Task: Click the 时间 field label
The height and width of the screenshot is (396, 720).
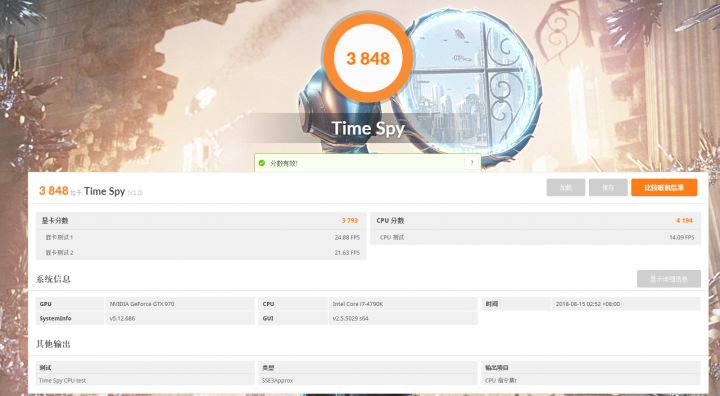Action: tap(492, 304)
